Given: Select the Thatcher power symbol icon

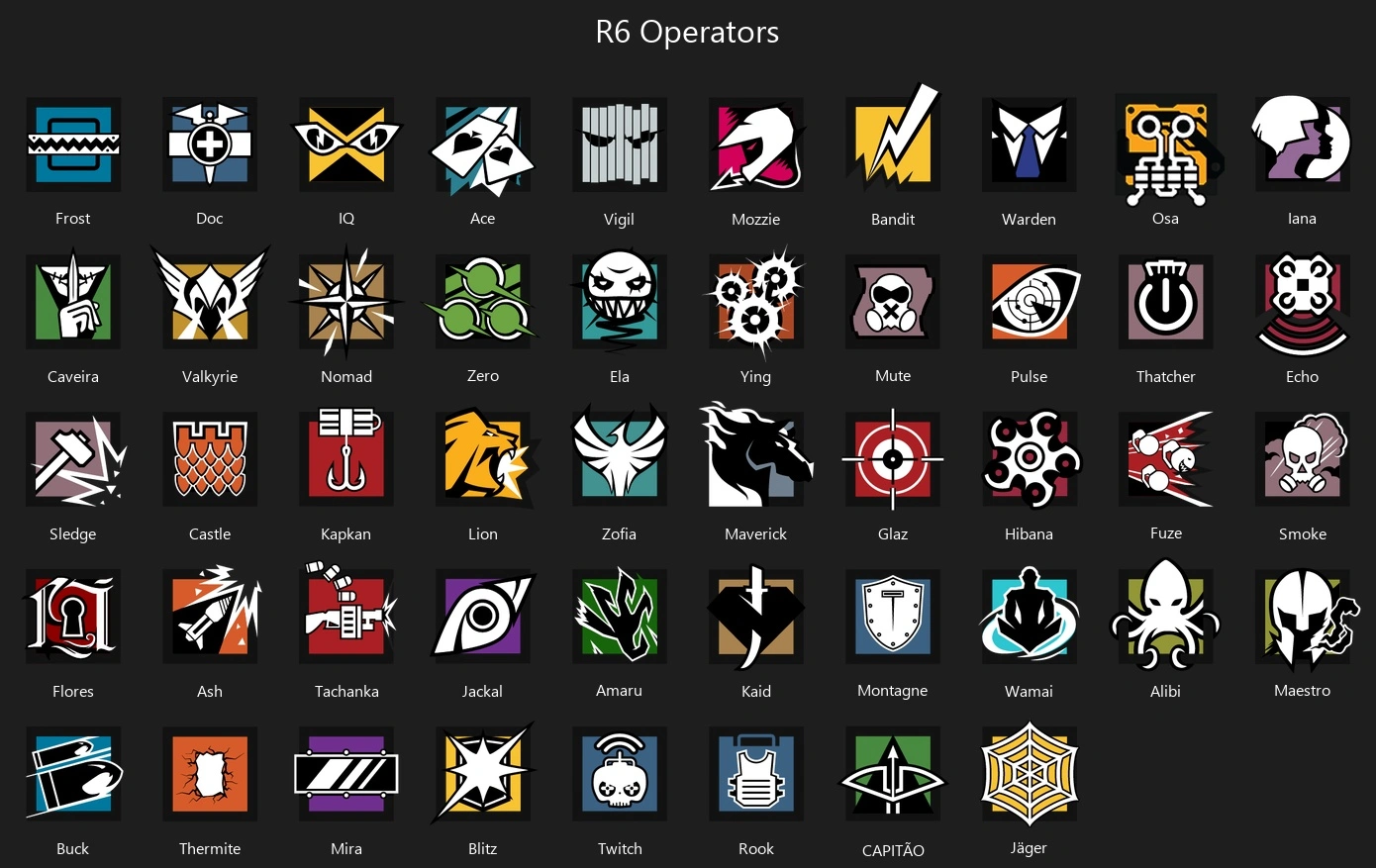Looking at the screenshot, I should tap(1166, 302).
